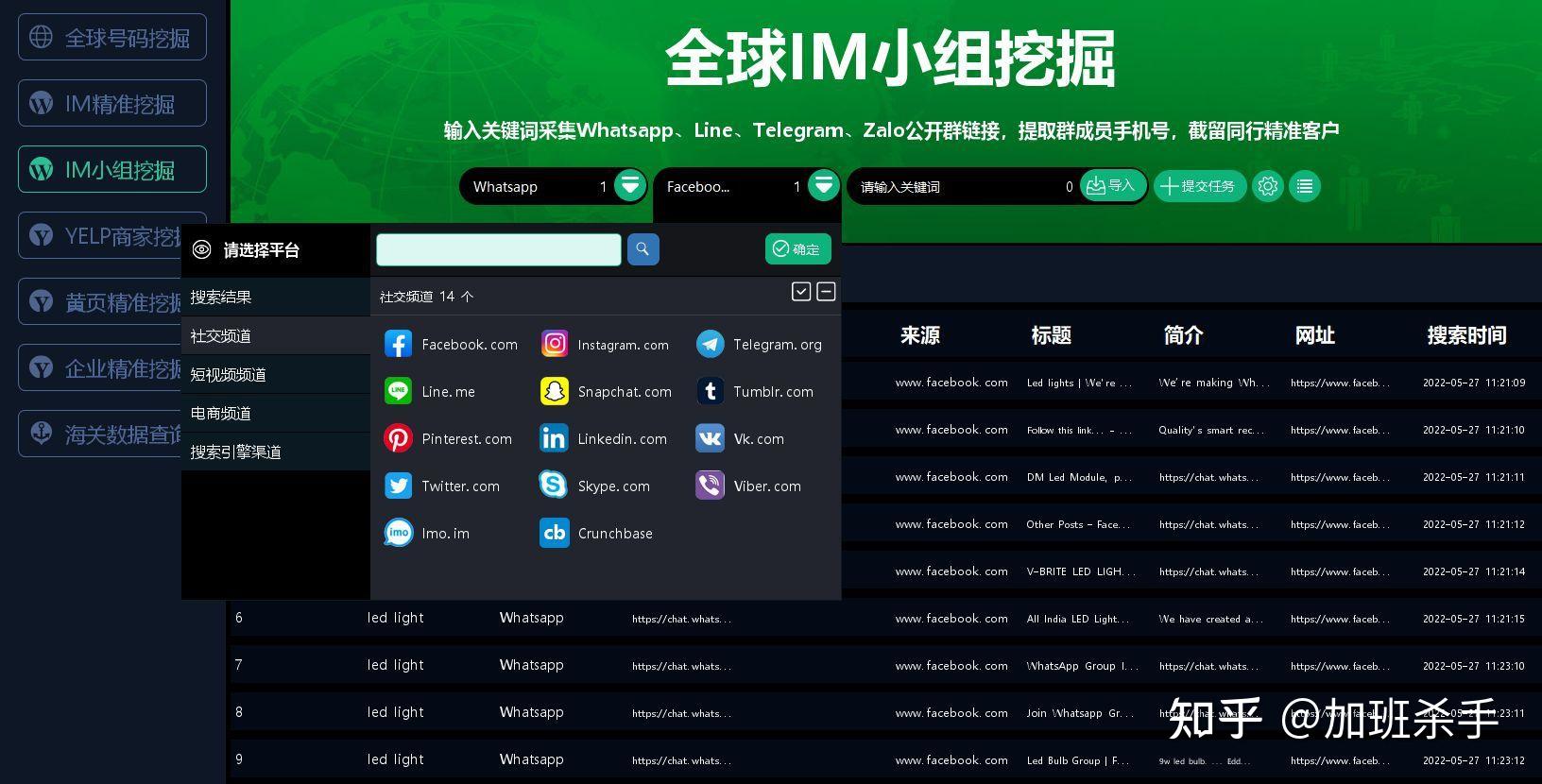Select the Vk.com platform icon
This screenshot has width=1542, height=784.
pyautogui.click(x=711, y=438)
